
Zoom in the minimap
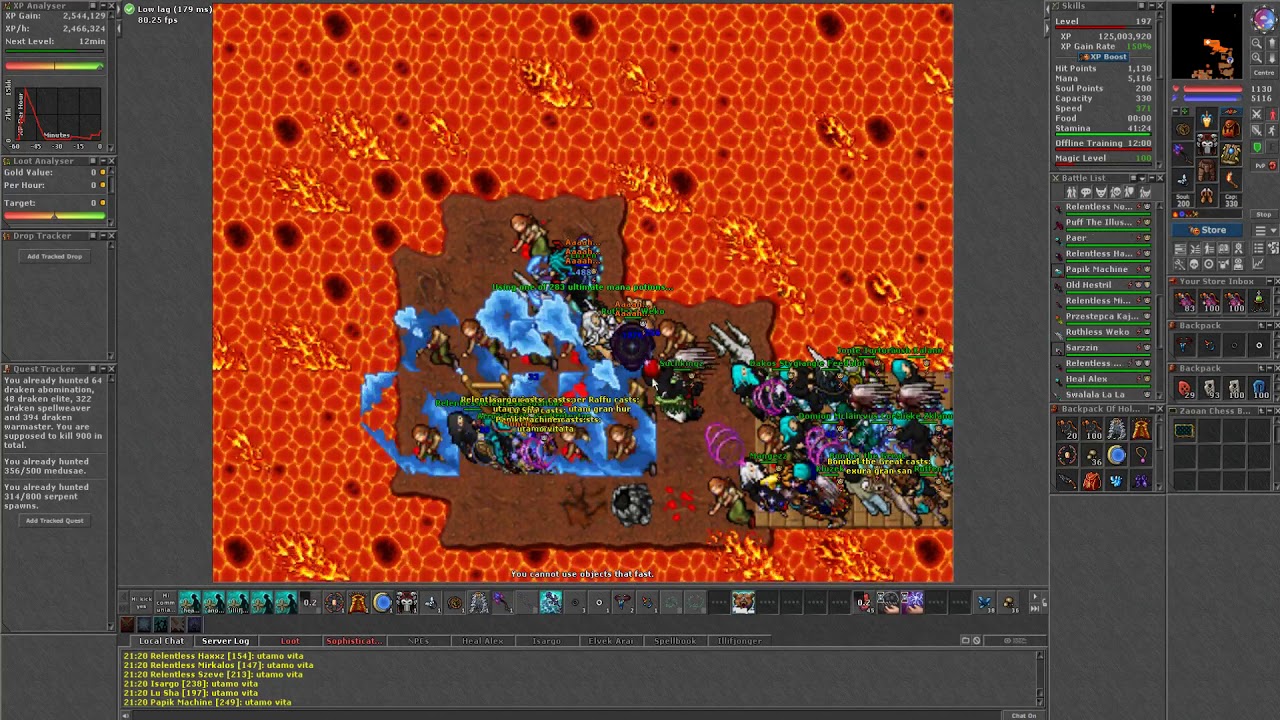click(x=1257, y=58)
